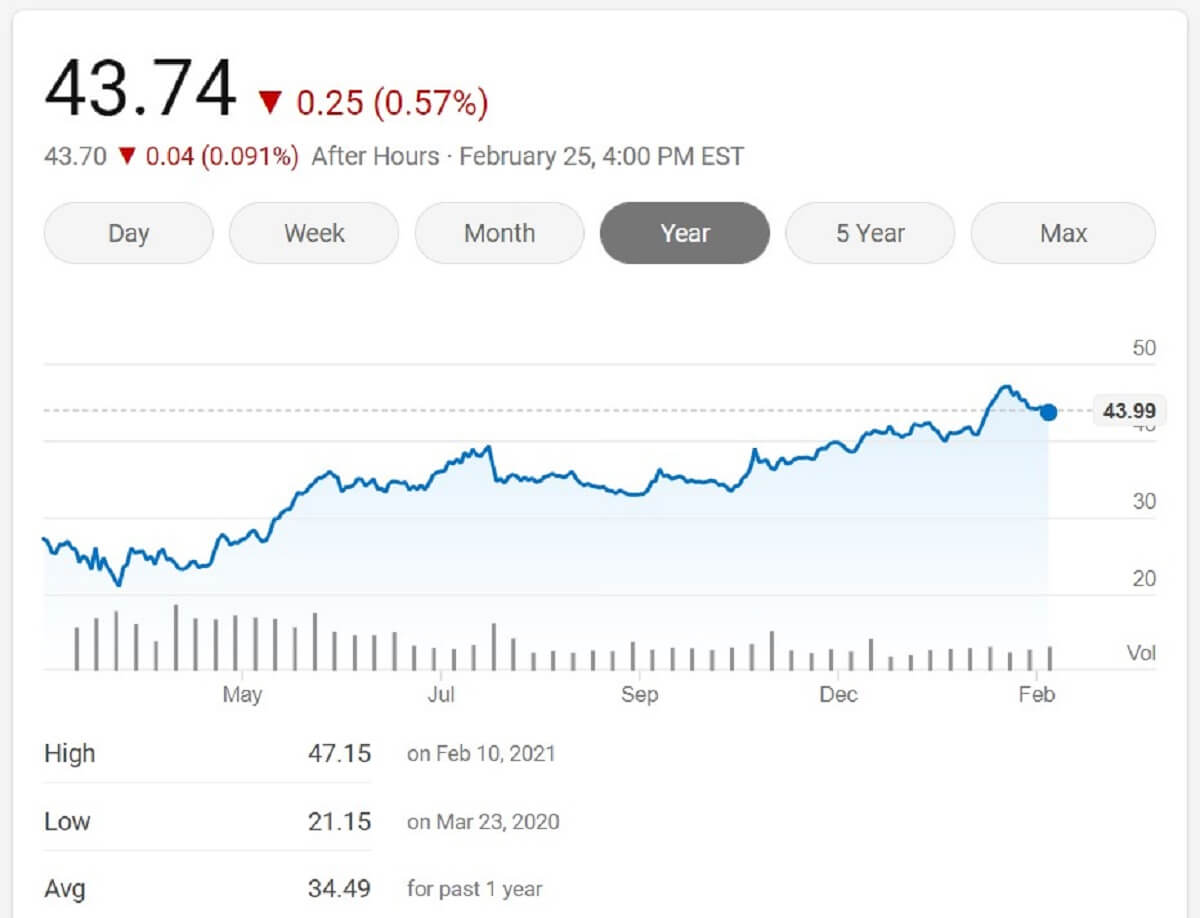
Task: Show the 5 Year chart range
Action: 870,233
